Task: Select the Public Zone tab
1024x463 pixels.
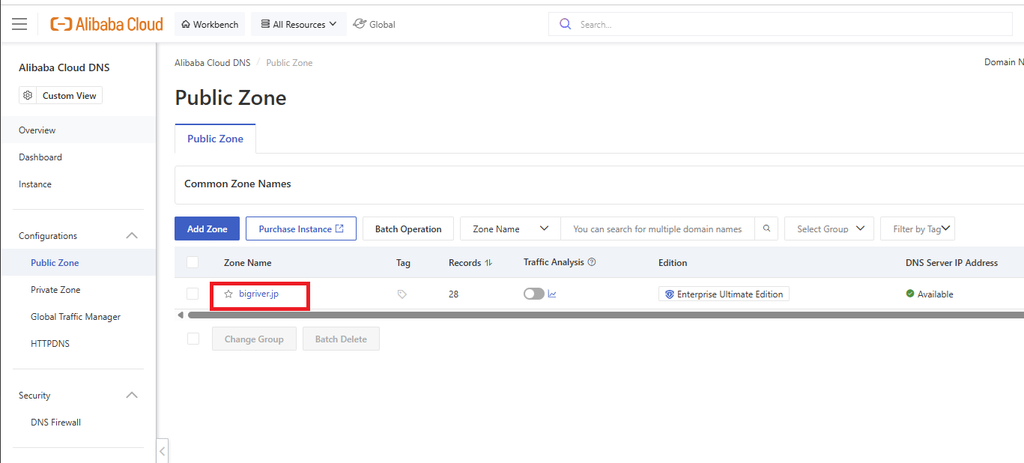Action: 216,139
